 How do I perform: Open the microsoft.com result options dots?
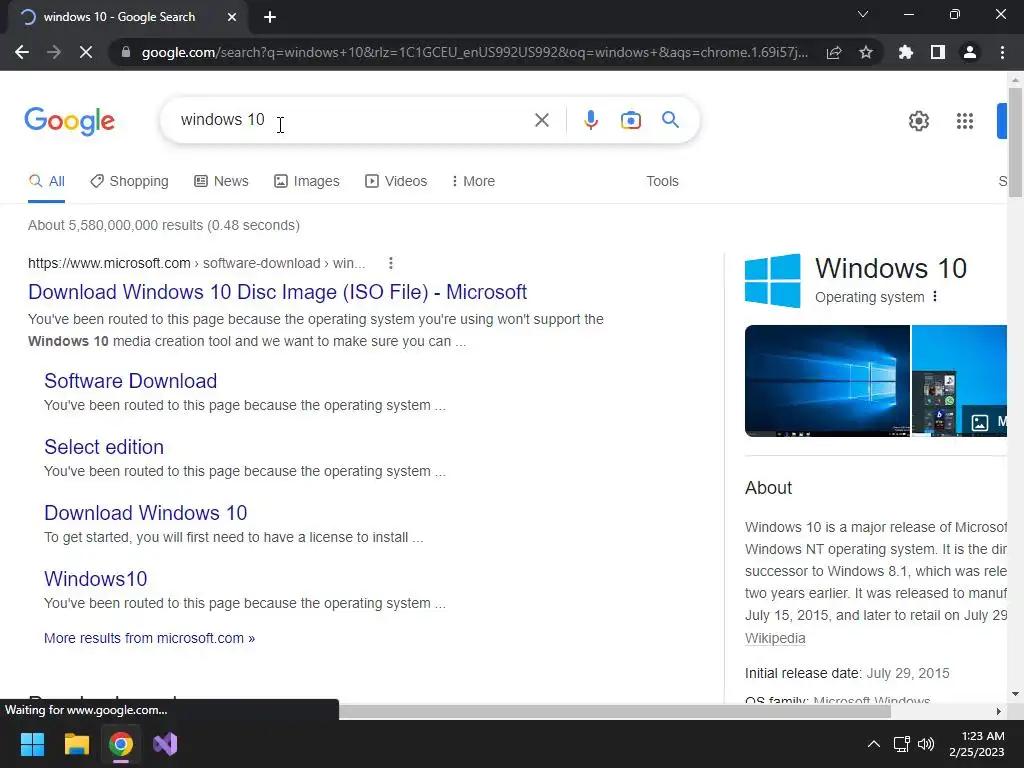tap(391, 263)
